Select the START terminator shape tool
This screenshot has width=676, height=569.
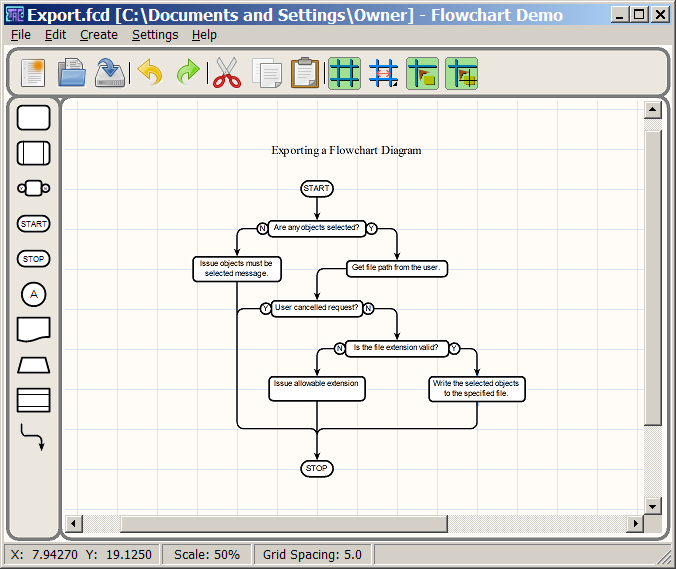(34, 224)
